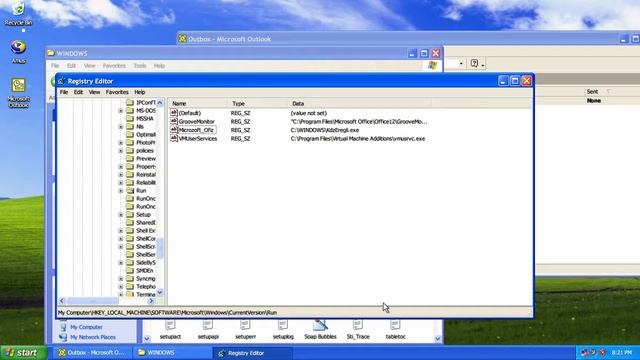Click tree pane horizontal scroll left arrow
Viewport: 640px width, 360px height.
pyautogui.click(x=62, y=301)
